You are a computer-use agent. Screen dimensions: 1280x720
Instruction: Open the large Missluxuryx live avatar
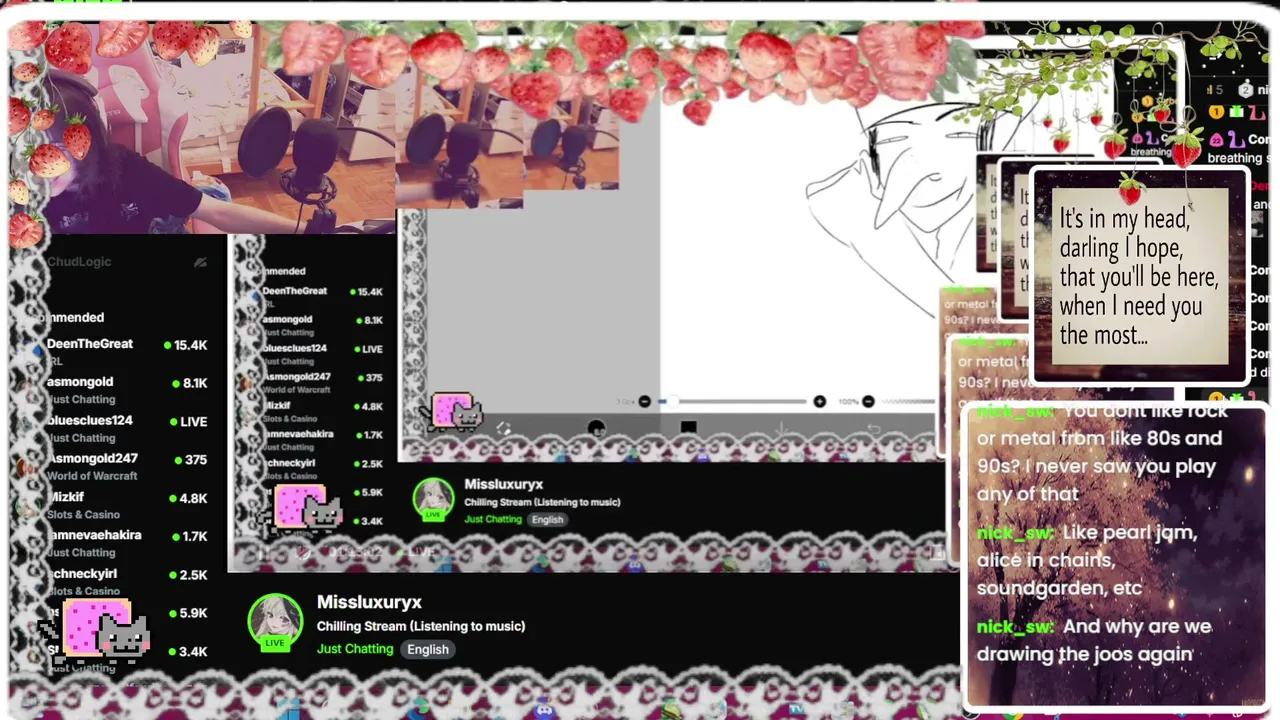click(275, 623)
